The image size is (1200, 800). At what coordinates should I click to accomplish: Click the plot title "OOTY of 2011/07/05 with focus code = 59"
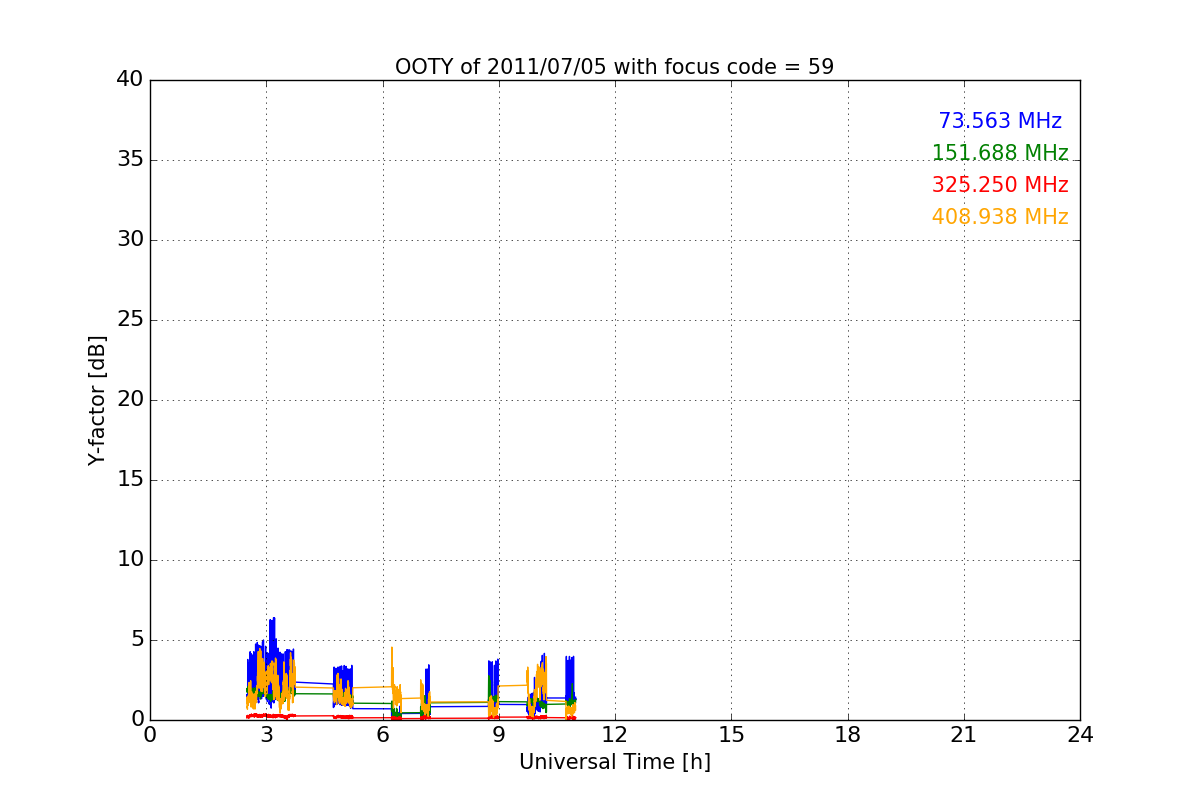(614, 67)
